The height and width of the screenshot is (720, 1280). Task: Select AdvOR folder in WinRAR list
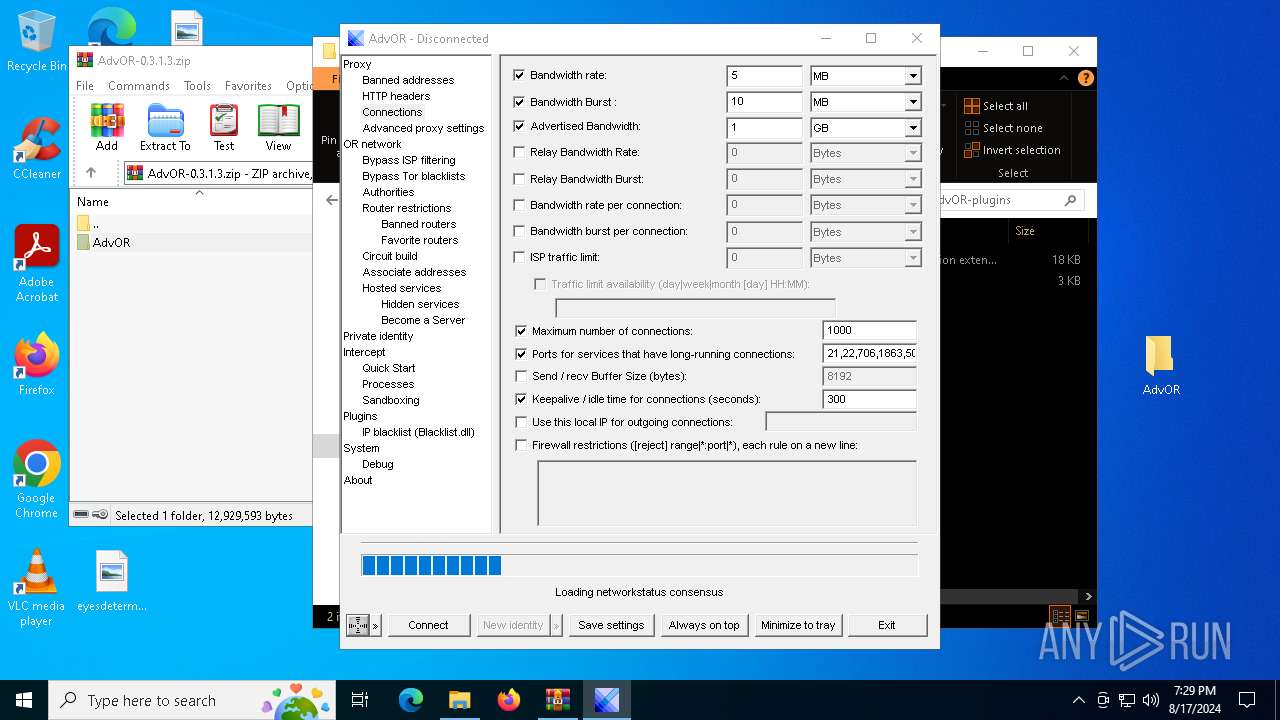click(192, 242)
